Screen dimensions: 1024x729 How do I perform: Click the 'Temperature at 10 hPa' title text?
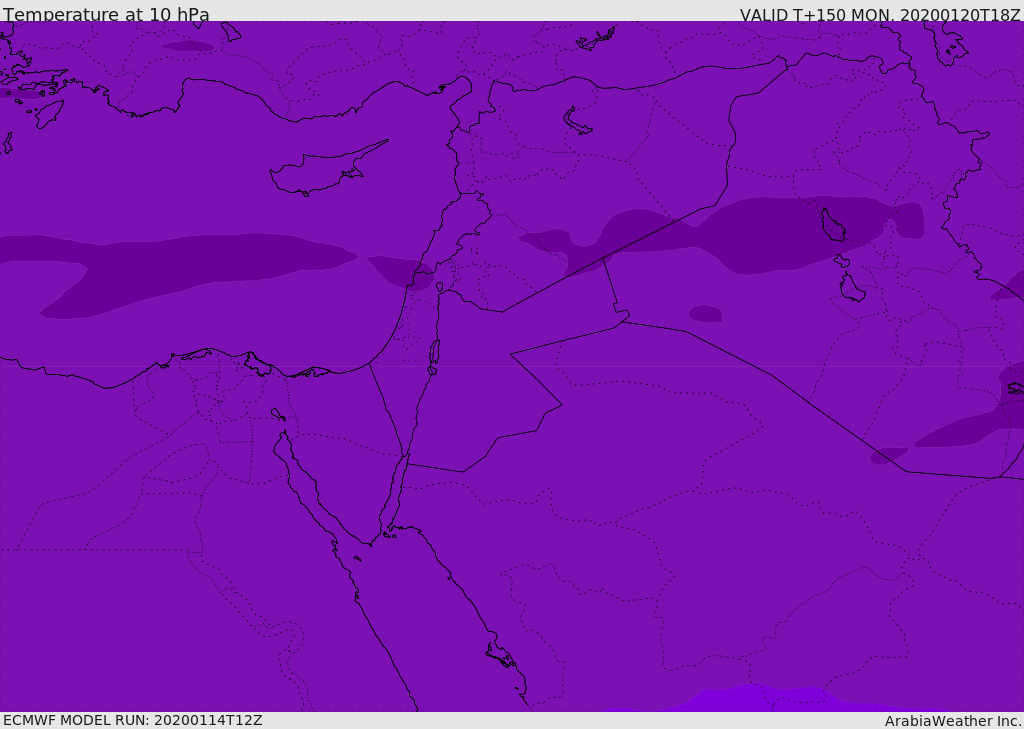click(x=106, y=14)
